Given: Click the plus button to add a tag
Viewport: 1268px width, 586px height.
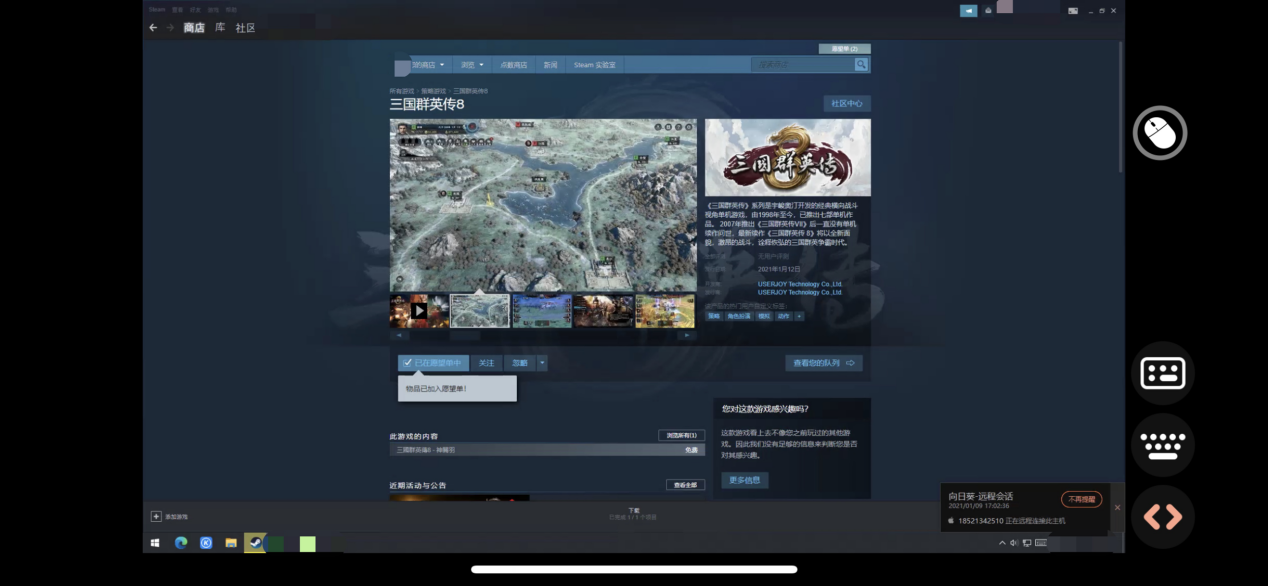Looking at the screenshot, I should pyautogui.click(x=799, y=316).
